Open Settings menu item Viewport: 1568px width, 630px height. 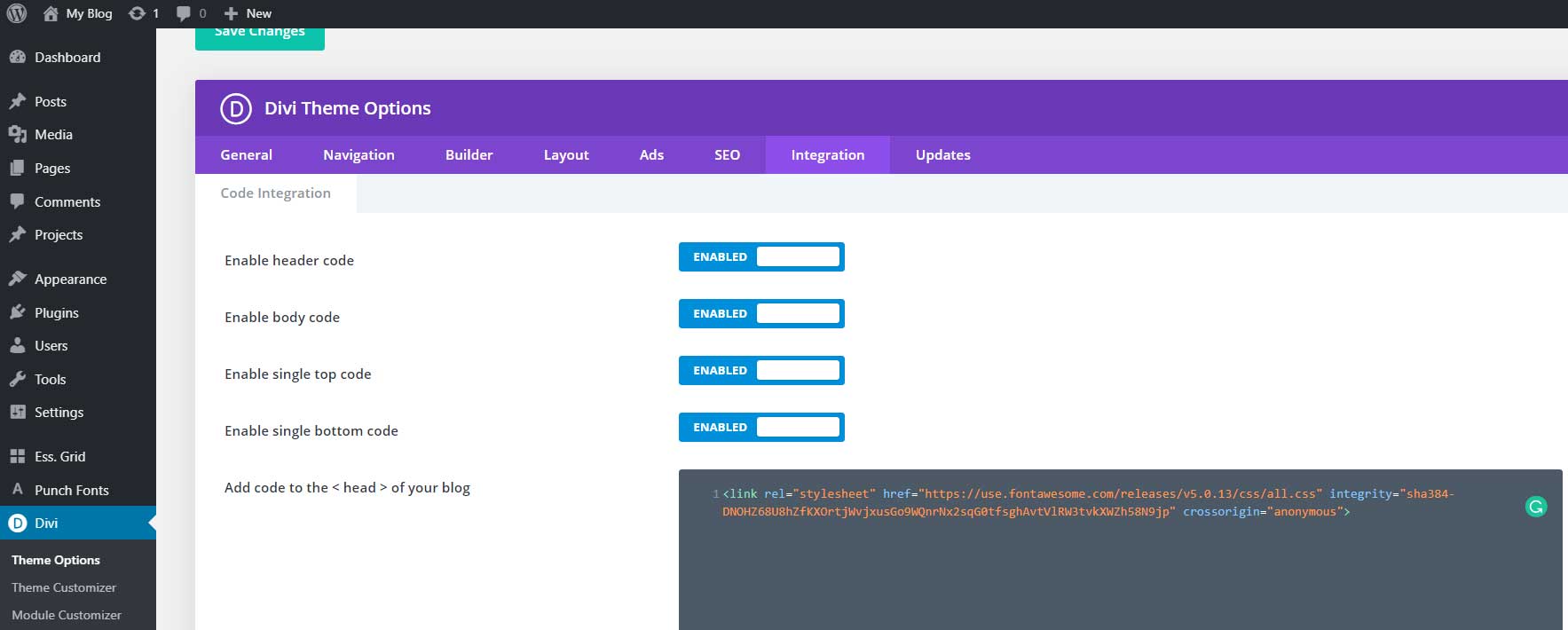pyautogui.click(x=78, y=412)
